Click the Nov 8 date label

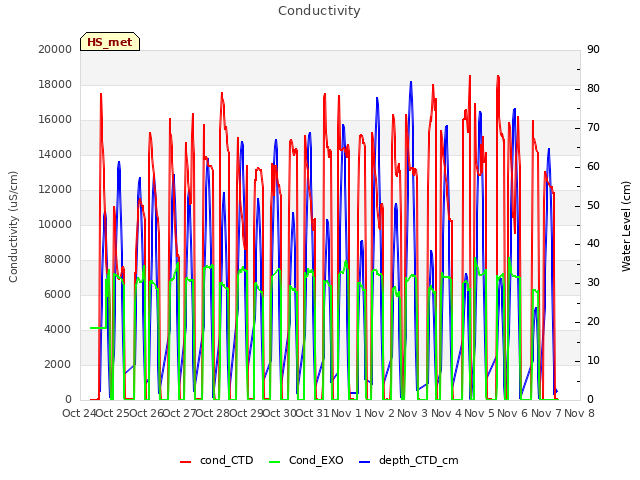pos(580,413)
